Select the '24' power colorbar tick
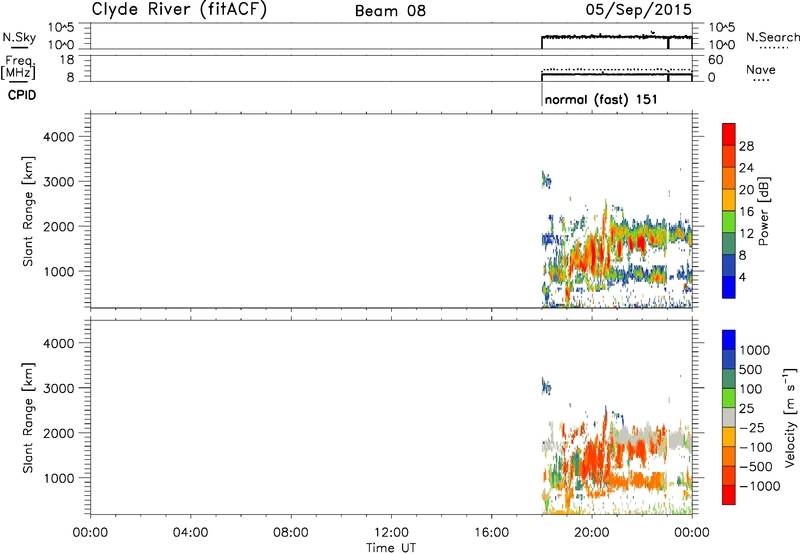The image size is (800, 554). [x=746, y=168]
